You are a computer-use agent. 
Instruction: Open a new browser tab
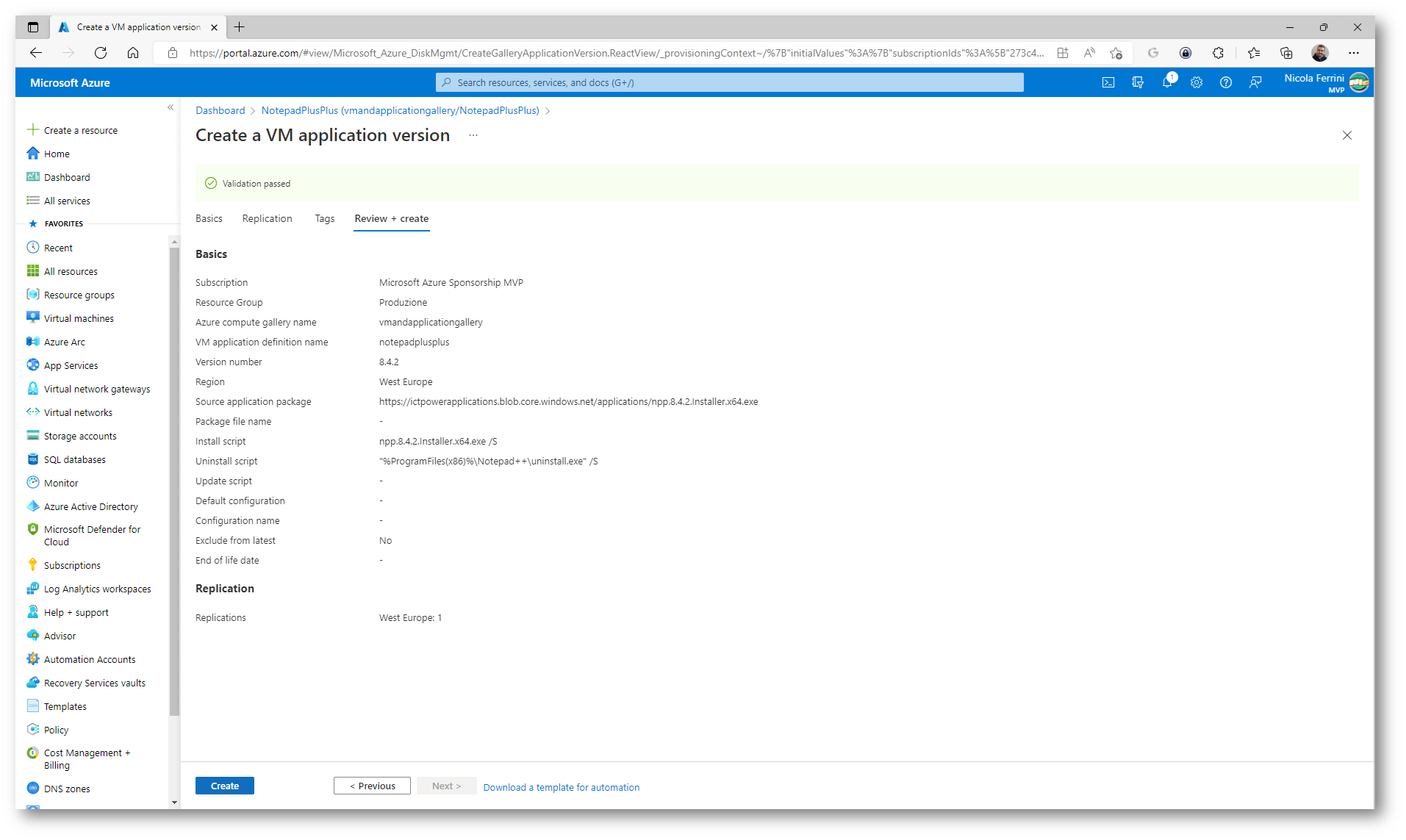(240, 27)
